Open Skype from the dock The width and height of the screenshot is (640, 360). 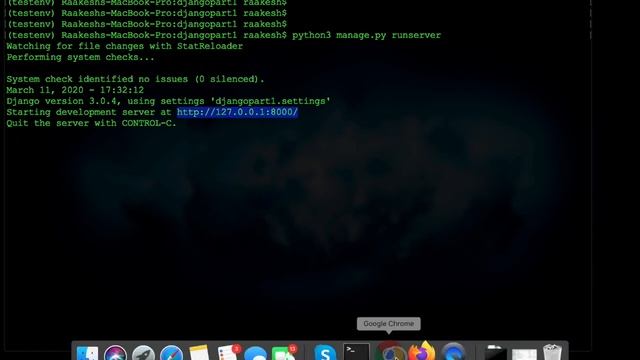pyautogui.click(x=325, y=353)
